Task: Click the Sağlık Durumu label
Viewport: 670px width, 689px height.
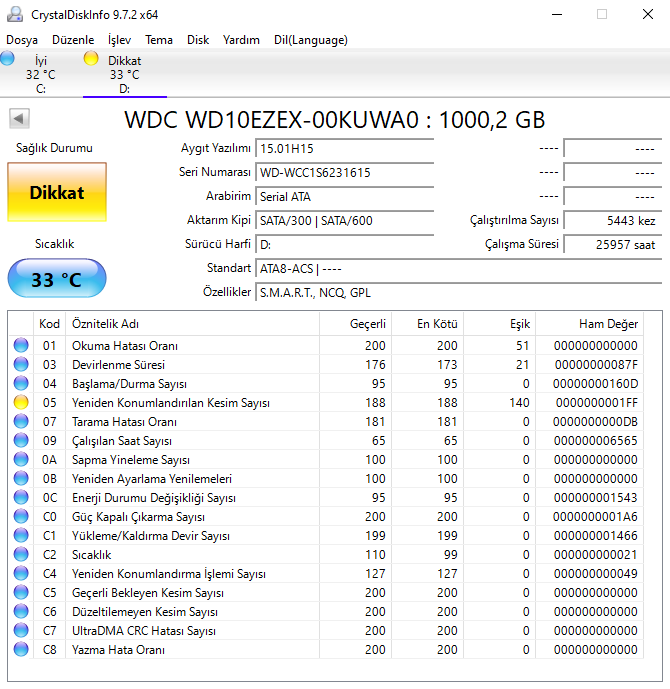Action: [54, 148]
